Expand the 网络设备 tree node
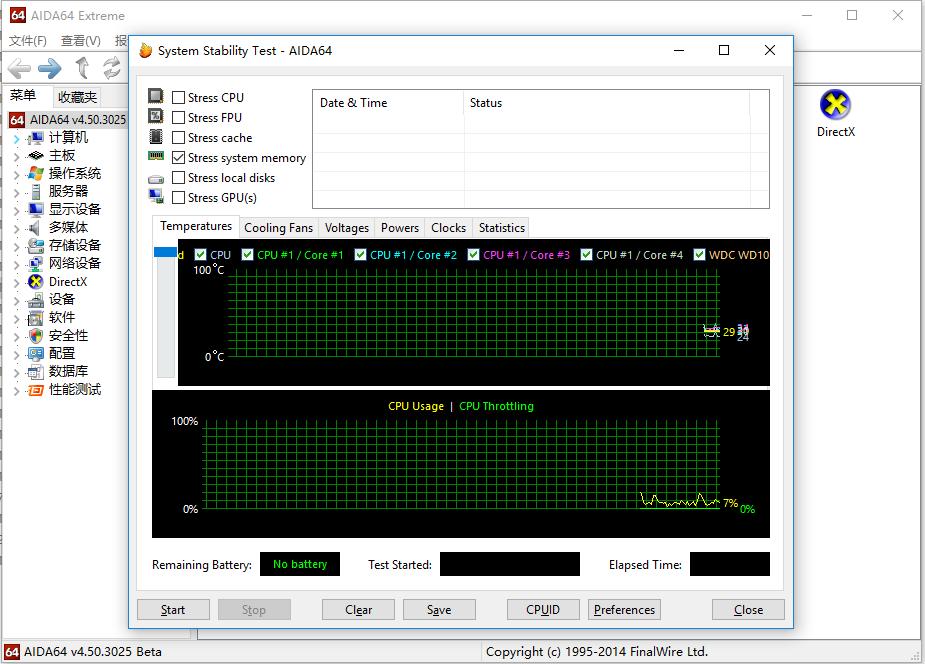This screenshot has width=925, height=664. 17,265
